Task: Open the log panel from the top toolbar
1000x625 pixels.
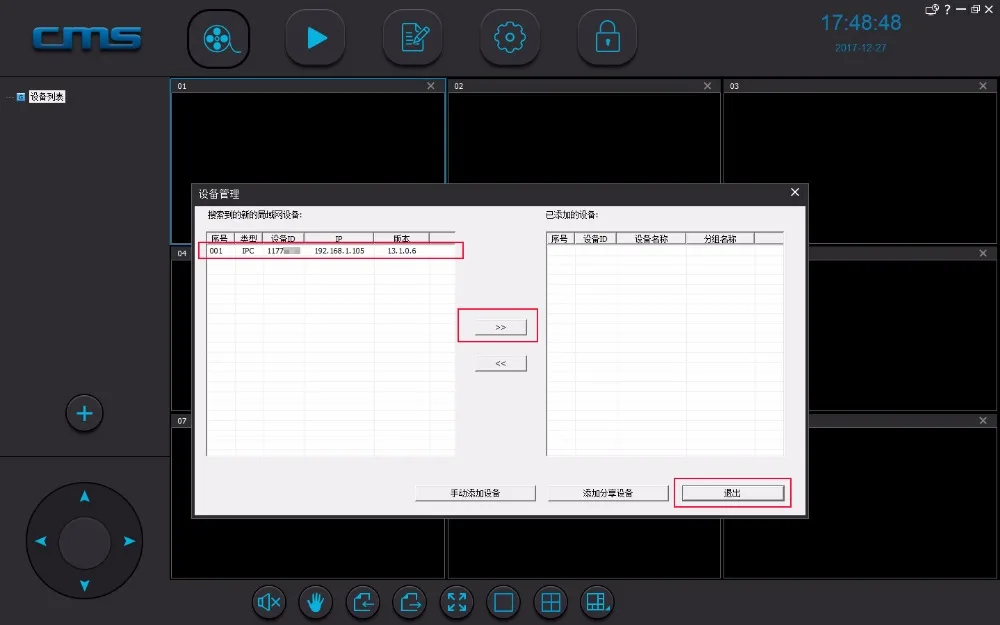Action: point(413,37)
